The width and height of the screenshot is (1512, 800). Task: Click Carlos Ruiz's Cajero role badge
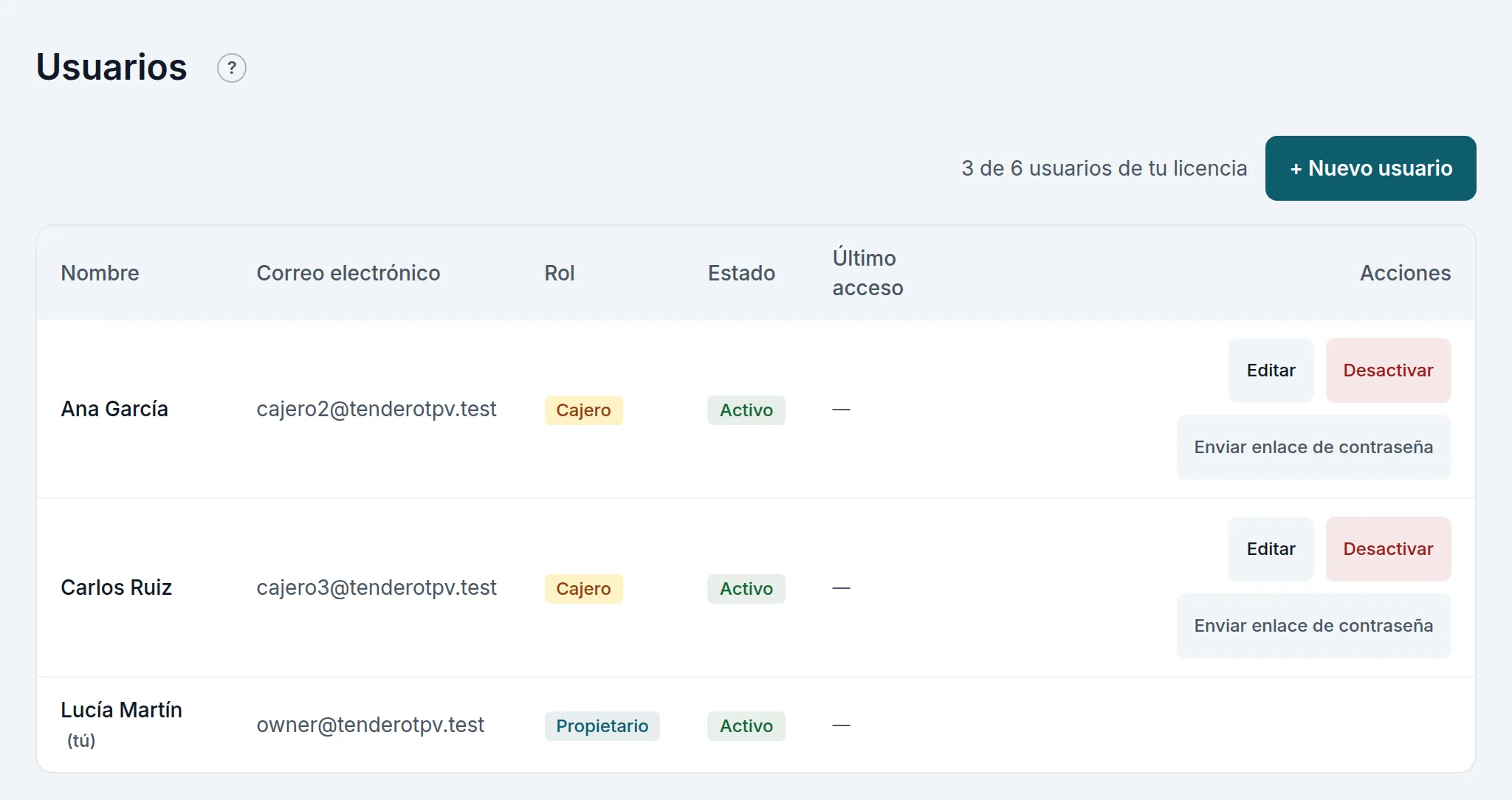tap(583, 589)
